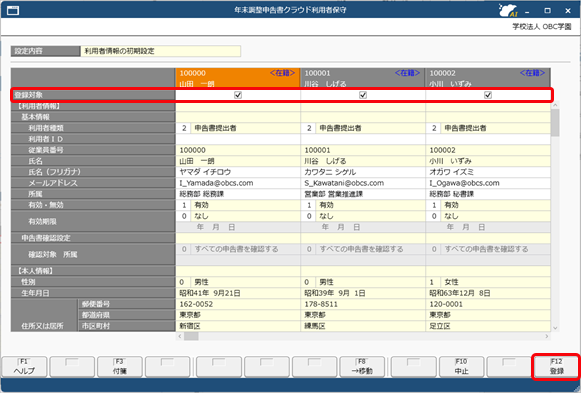Click postal code 162-0052
Viewport: 581px width, 393px height.
tap(238, 304)
